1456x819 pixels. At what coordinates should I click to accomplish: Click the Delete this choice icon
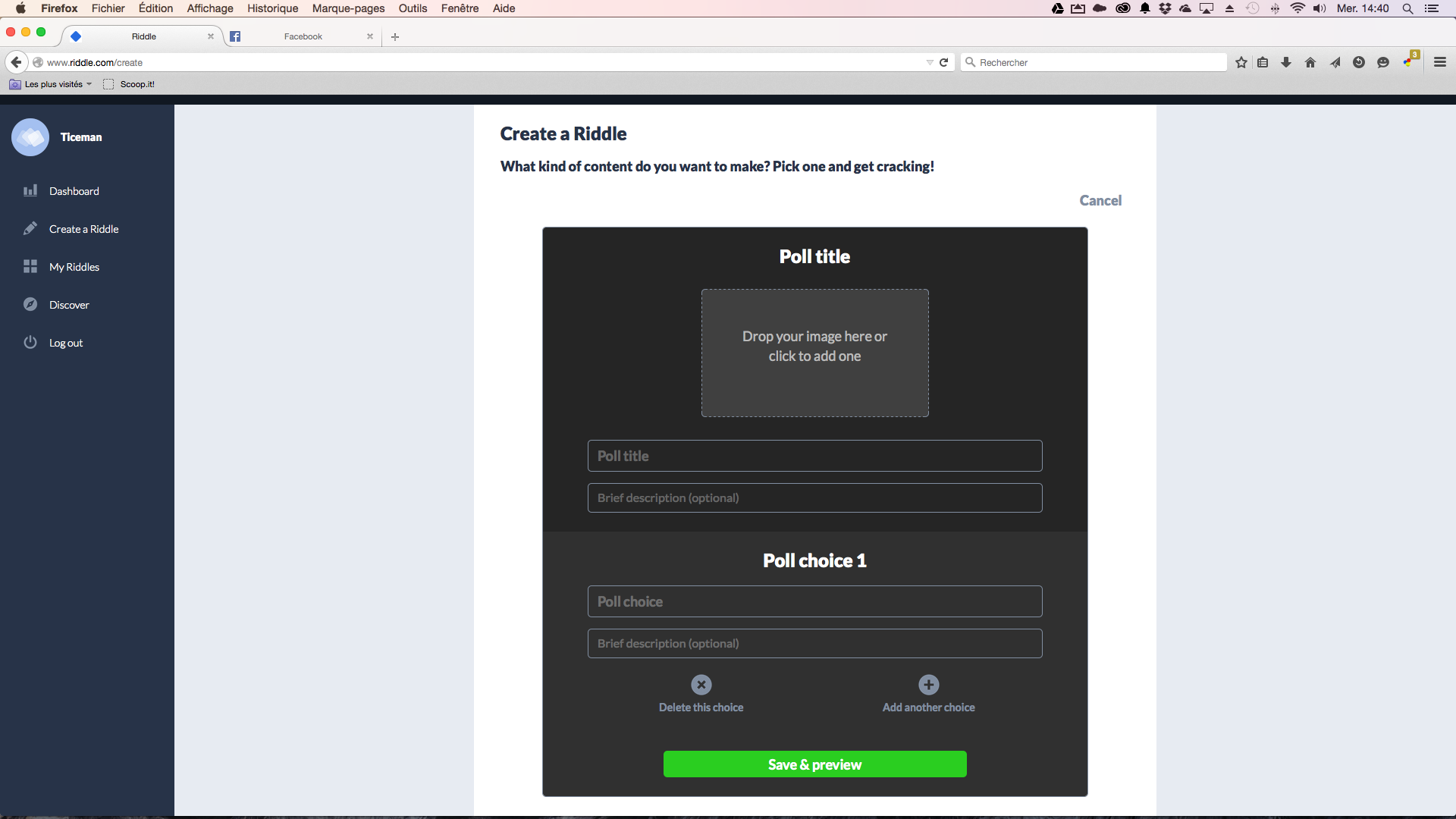pyautogui.click(x=700, y=685)
